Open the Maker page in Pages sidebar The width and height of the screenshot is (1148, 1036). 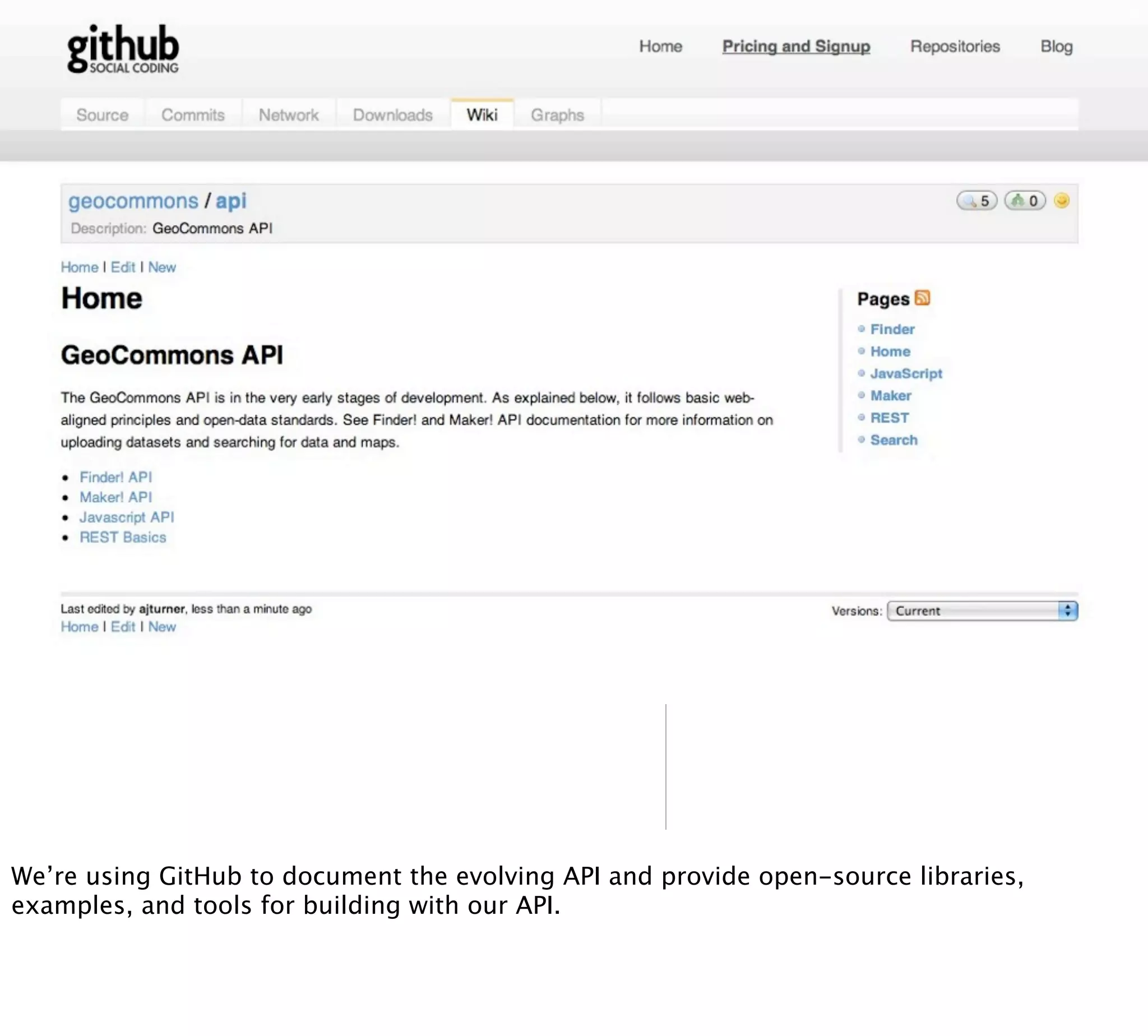(x=891, y=396)
